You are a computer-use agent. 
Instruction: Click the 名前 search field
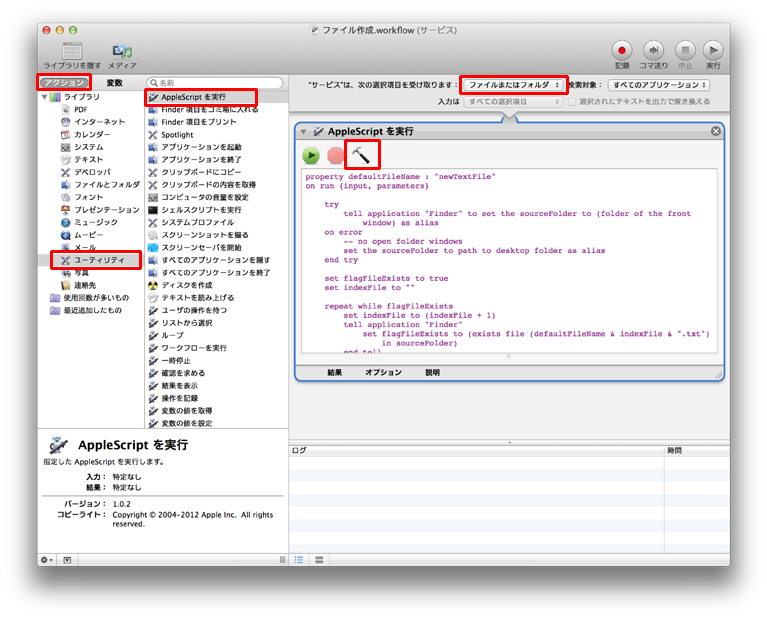pyautogui.click(x=215, y=83)
